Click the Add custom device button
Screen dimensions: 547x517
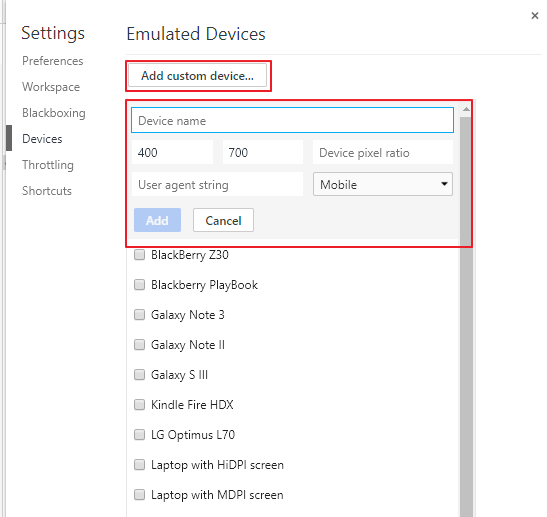[197, 76]
